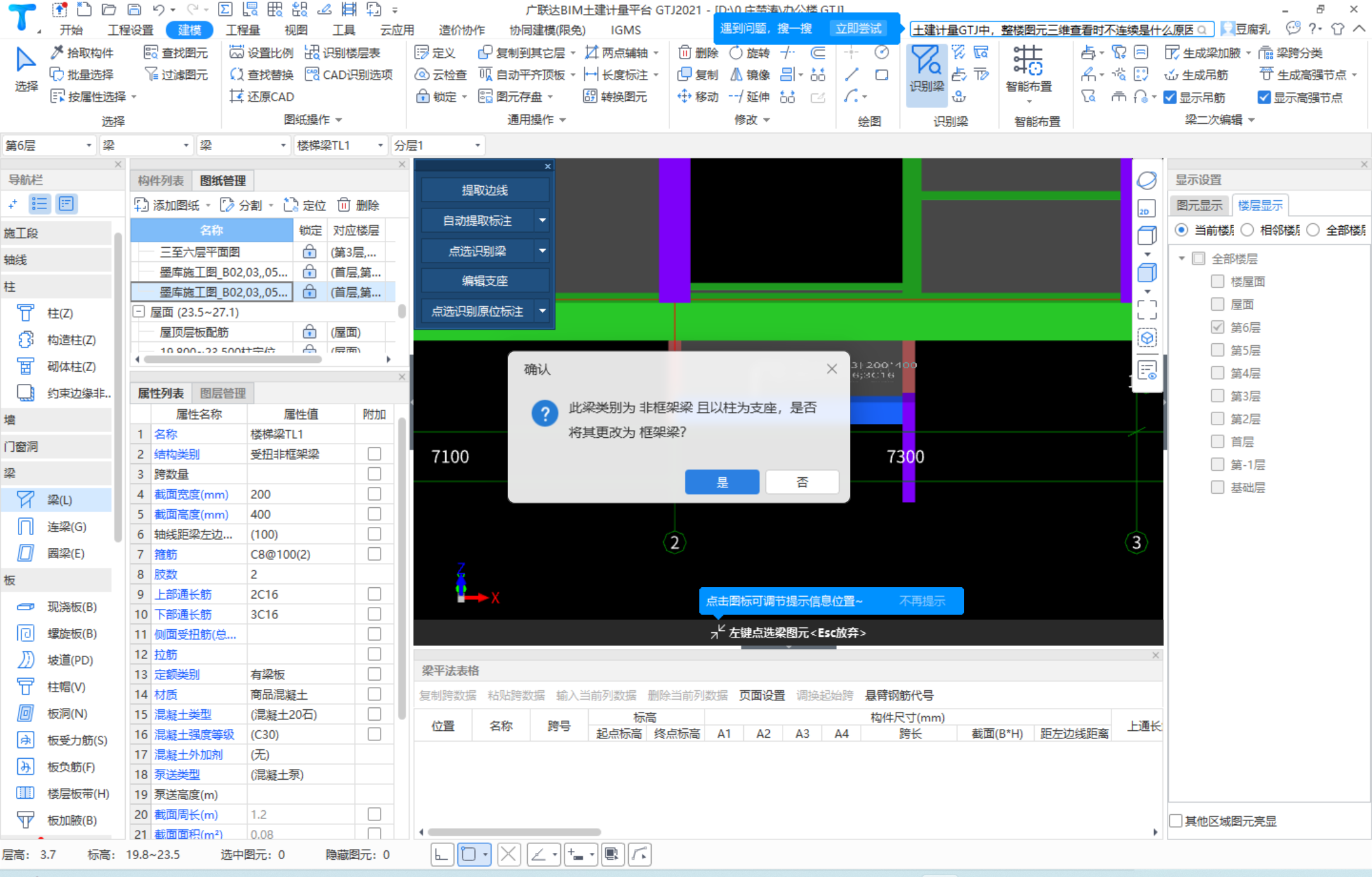Click the undo icon in quick access toolbar
The image size is (1372, 877).
[159, 10]
